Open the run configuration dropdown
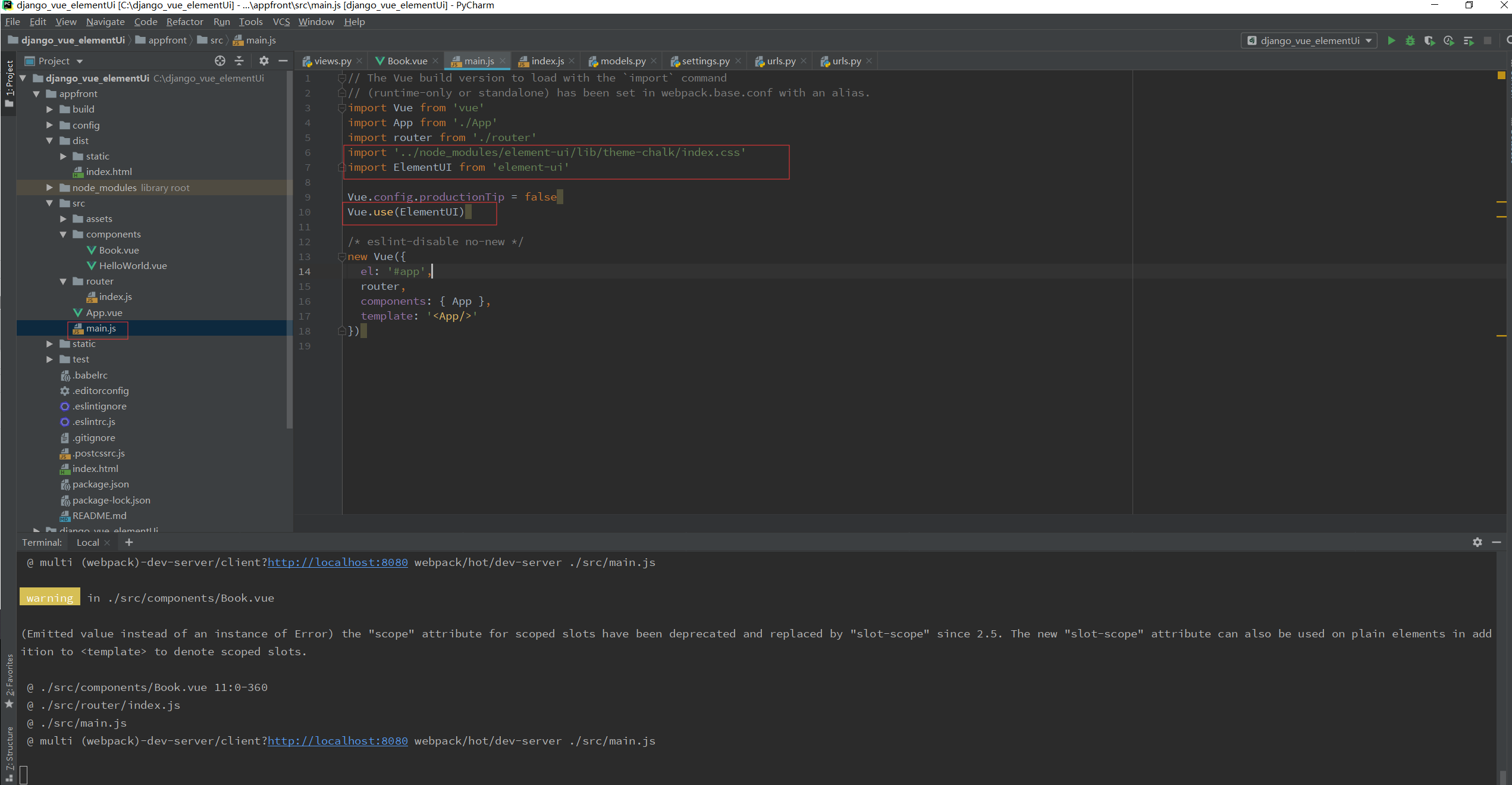Screen dimensions: 1512x785 coord(1309,40)
